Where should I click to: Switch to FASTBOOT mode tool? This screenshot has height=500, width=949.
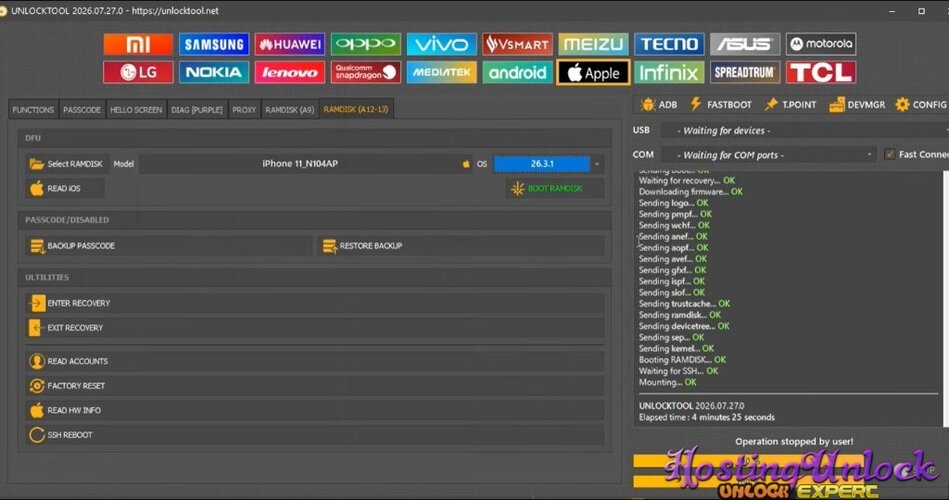(x=721, y=105)
